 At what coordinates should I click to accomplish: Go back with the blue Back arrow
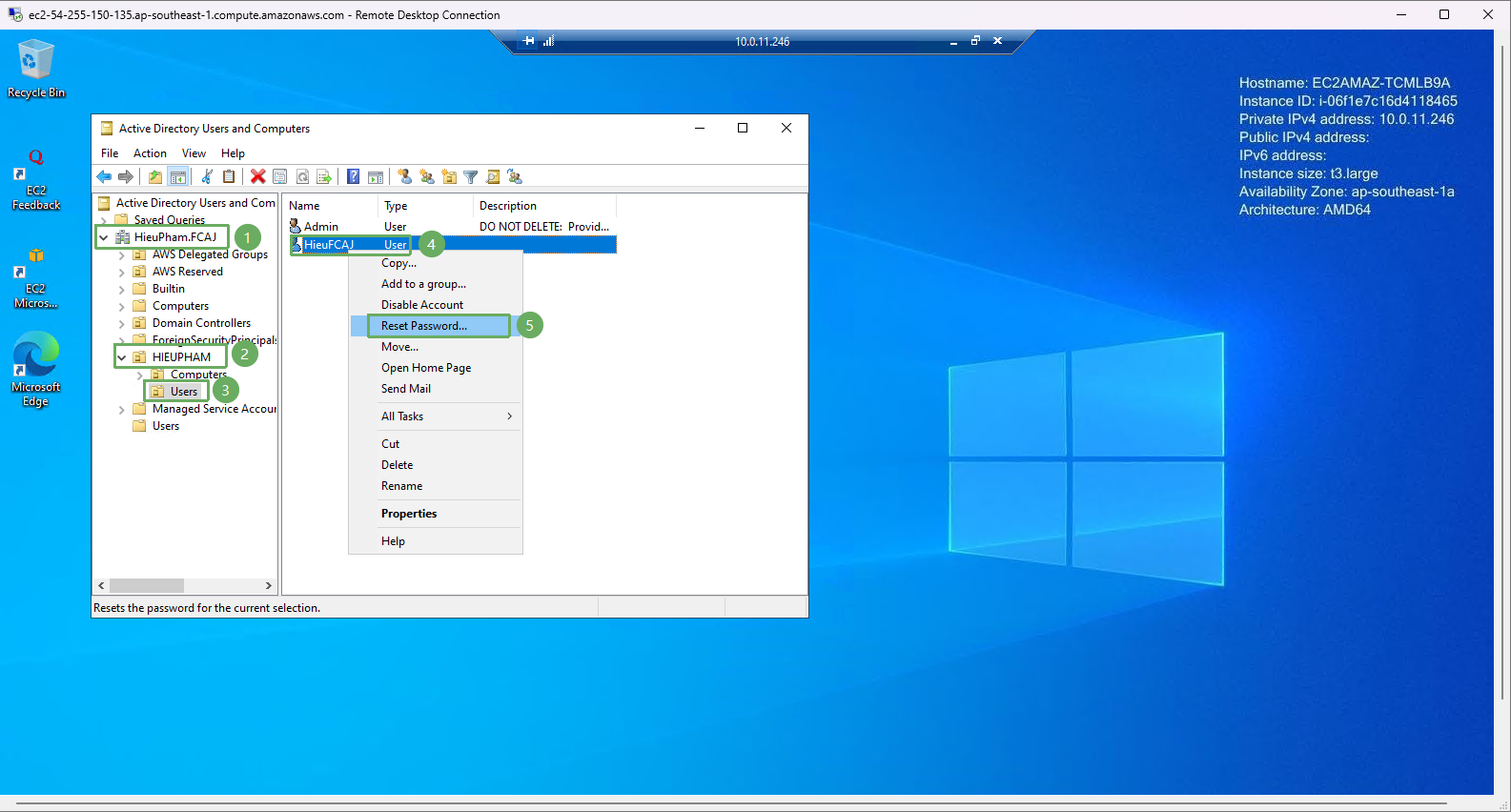click(x=104, y=176)
